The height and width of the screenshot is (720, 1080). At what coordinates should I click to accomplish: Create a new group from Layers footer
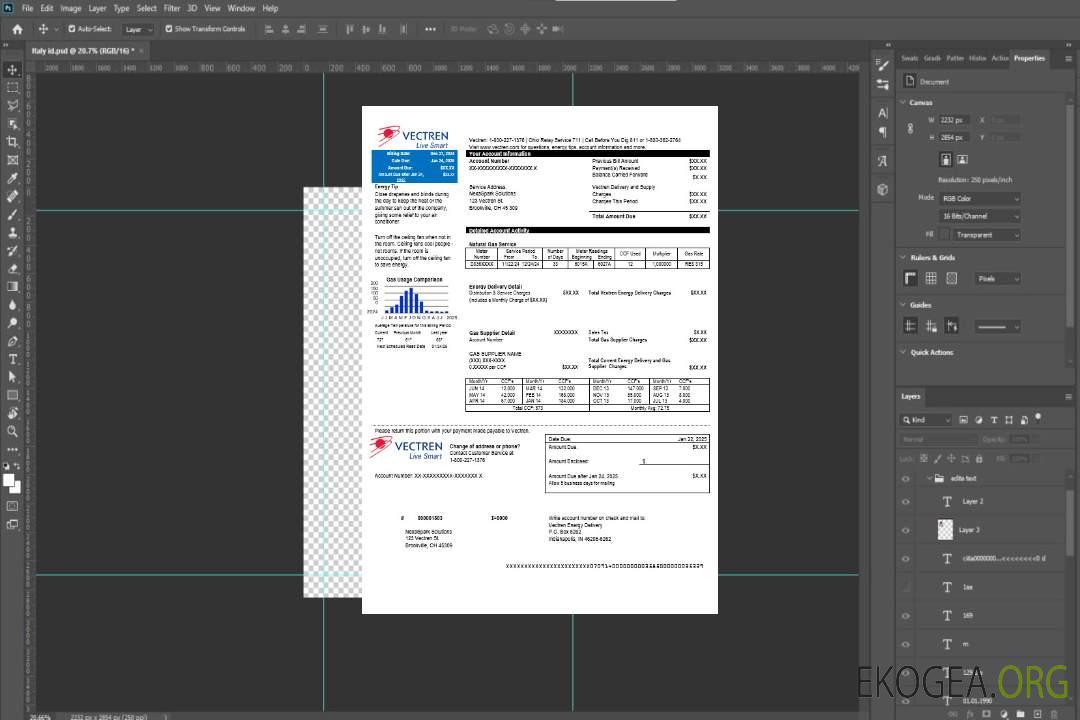click(x=1021, y=714)
